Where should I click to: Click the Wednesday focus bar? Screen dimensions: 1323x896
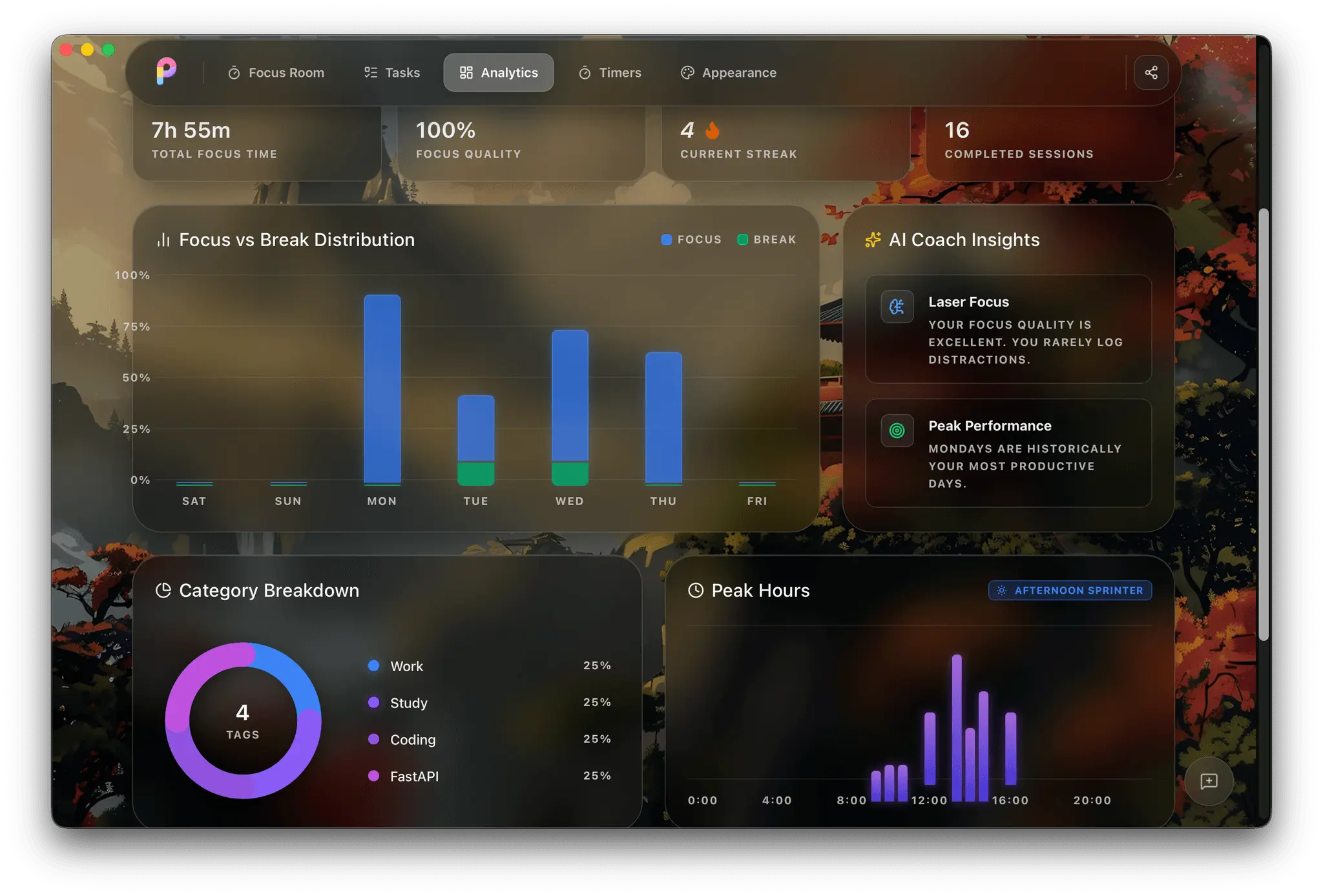(570, 396)
